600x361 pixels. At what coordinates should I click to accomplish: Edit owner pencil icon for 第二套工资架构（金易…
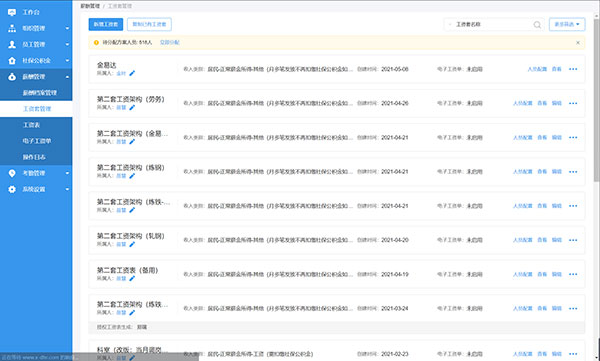point(132,142)
